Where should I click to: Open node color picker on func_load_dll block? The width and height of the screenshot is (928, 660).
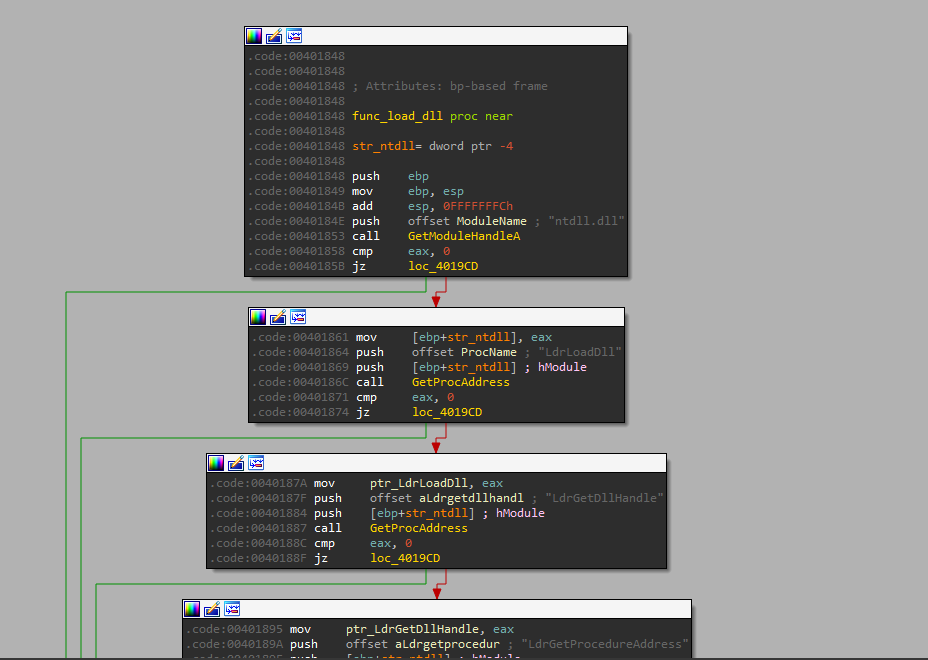point(253,35)
